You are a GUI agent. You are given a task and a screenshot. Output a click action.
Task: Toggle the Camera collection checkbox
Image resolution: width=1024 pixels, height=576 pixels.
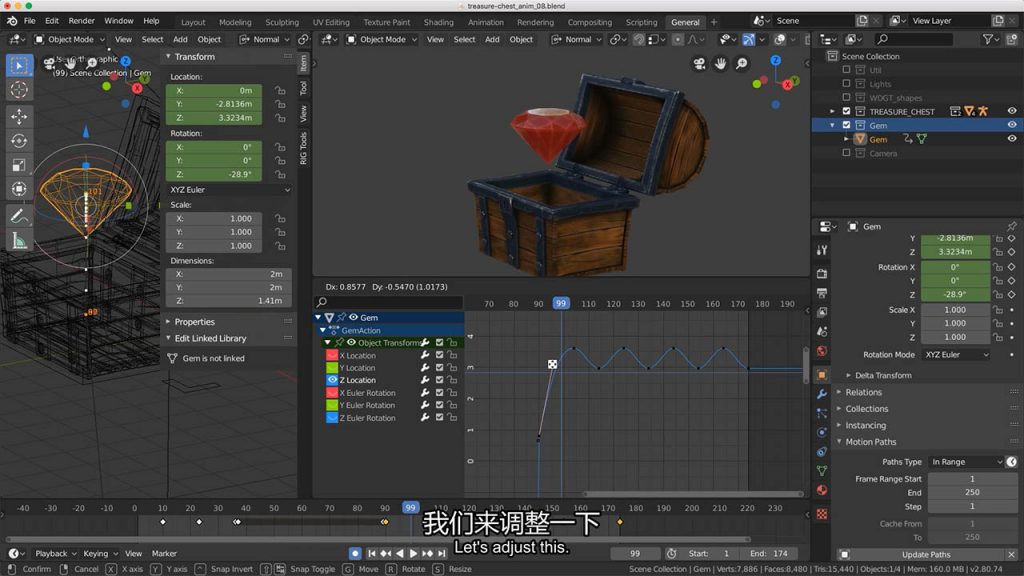(846, 153)
